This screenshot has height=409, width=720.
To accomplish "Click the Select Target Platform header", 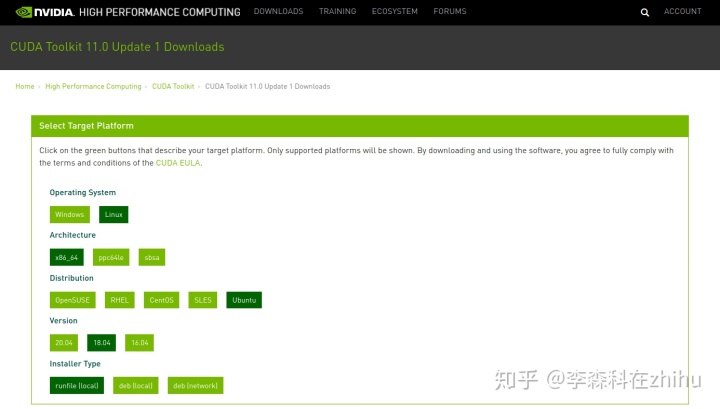I will click(x=360, y=126).
